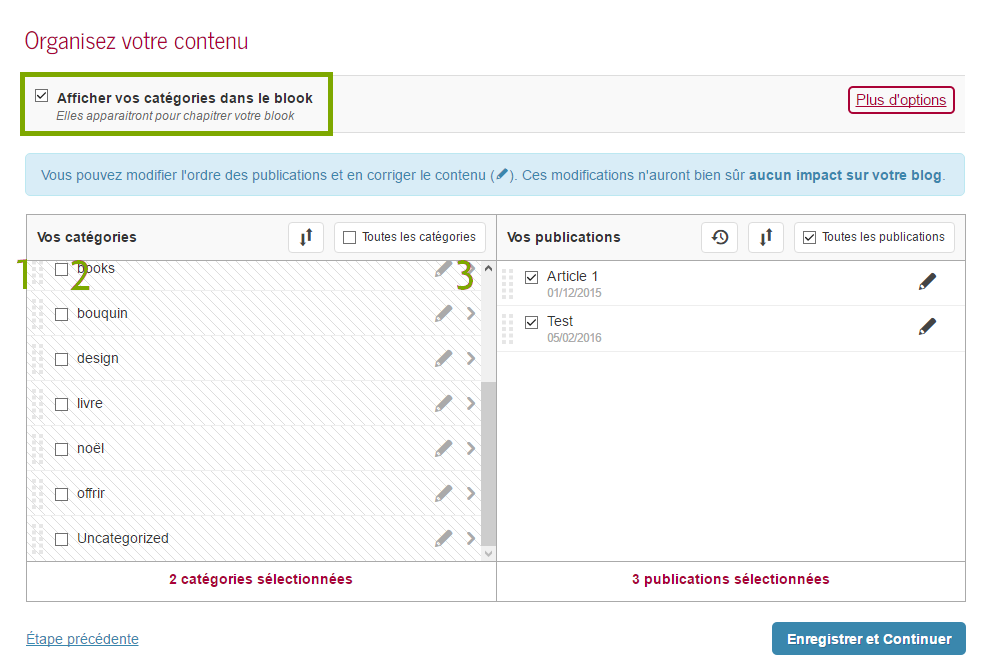Uncheck Afficher vos catégories dans le blook
The width and height of the screenshot is (990, 669).
[42, 97]
